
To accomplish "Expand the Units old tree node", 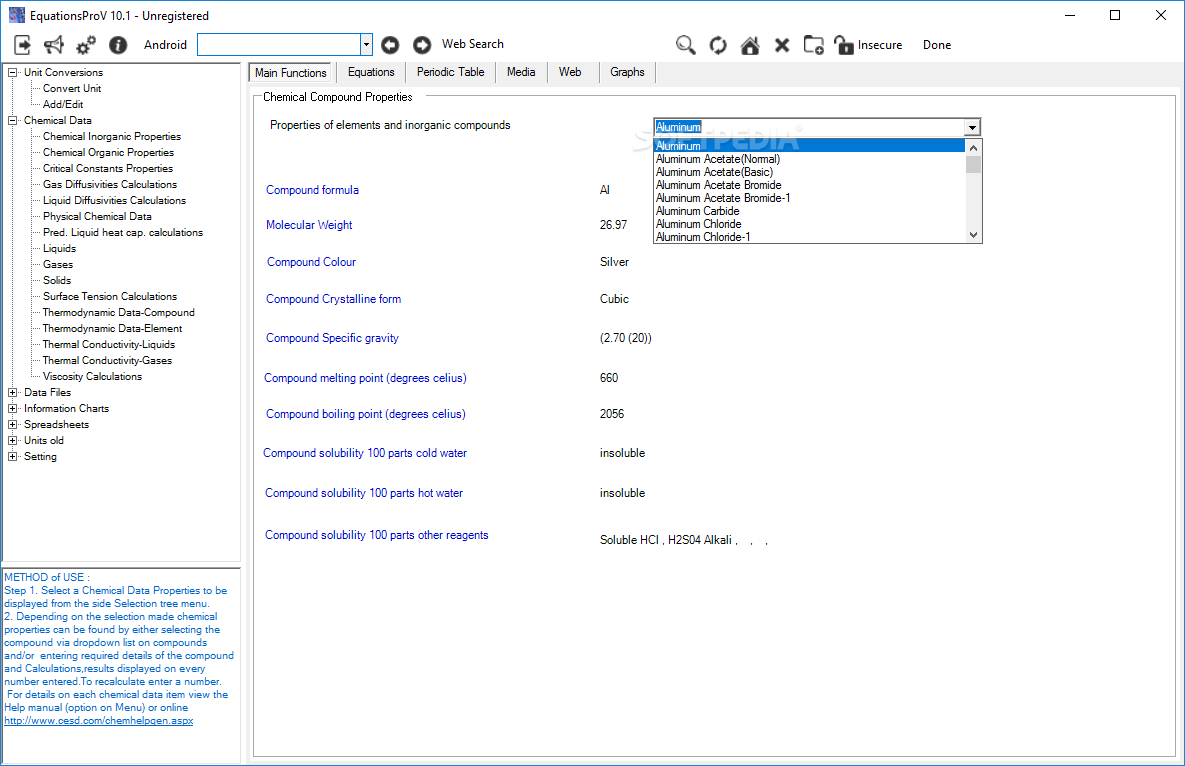I will [12, 440].
